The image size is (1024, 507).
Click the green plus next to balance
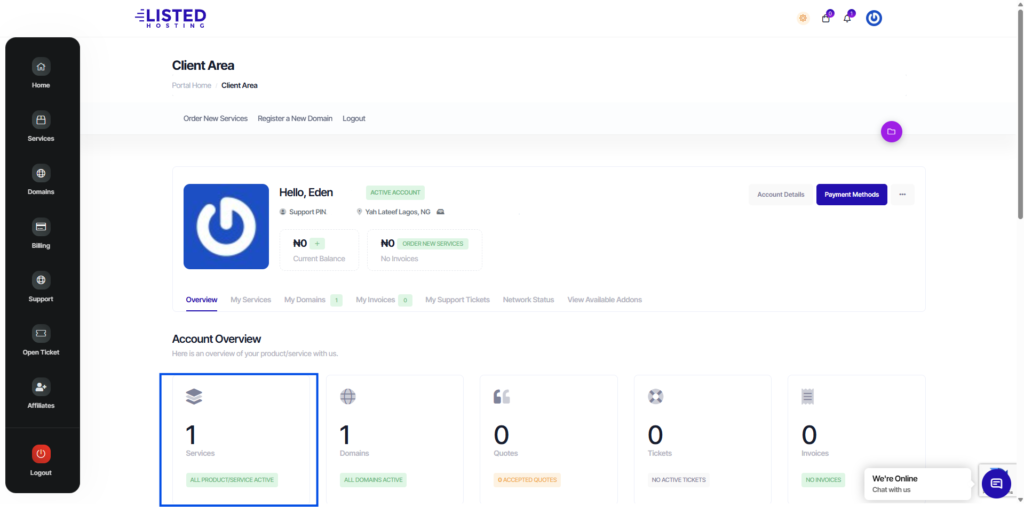pyautogui.click(x=317, y=243)
